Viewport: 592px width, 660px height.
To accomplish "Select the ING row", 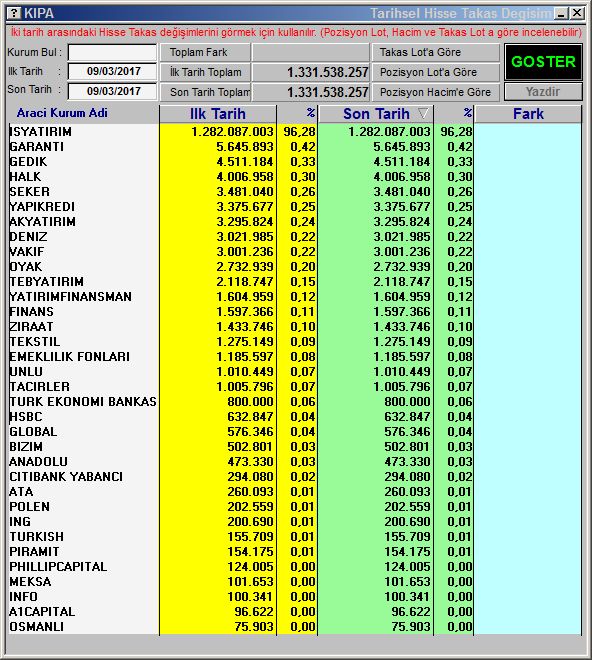I will pyautogui.click(x=295, y=522).
